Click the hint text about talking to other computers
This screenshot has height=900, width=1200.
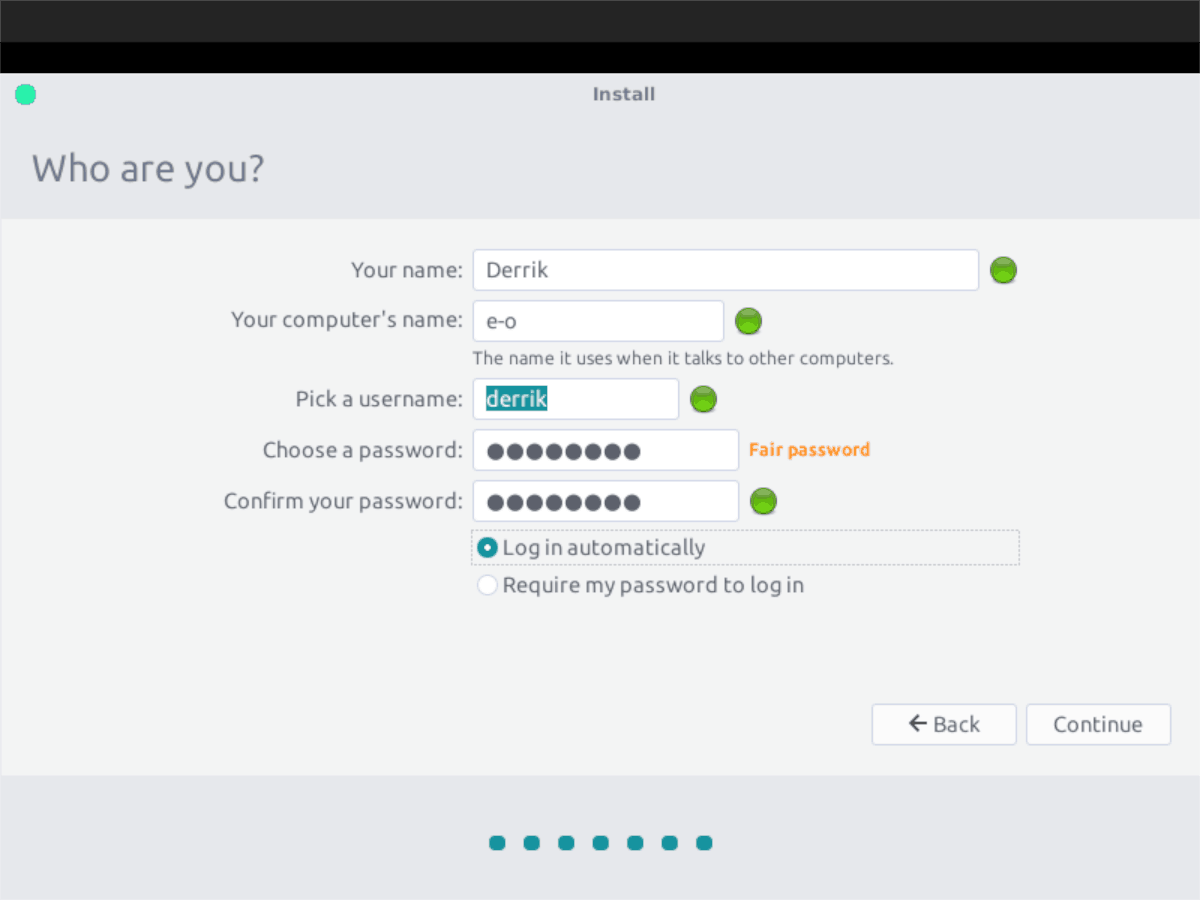(683, 358)
